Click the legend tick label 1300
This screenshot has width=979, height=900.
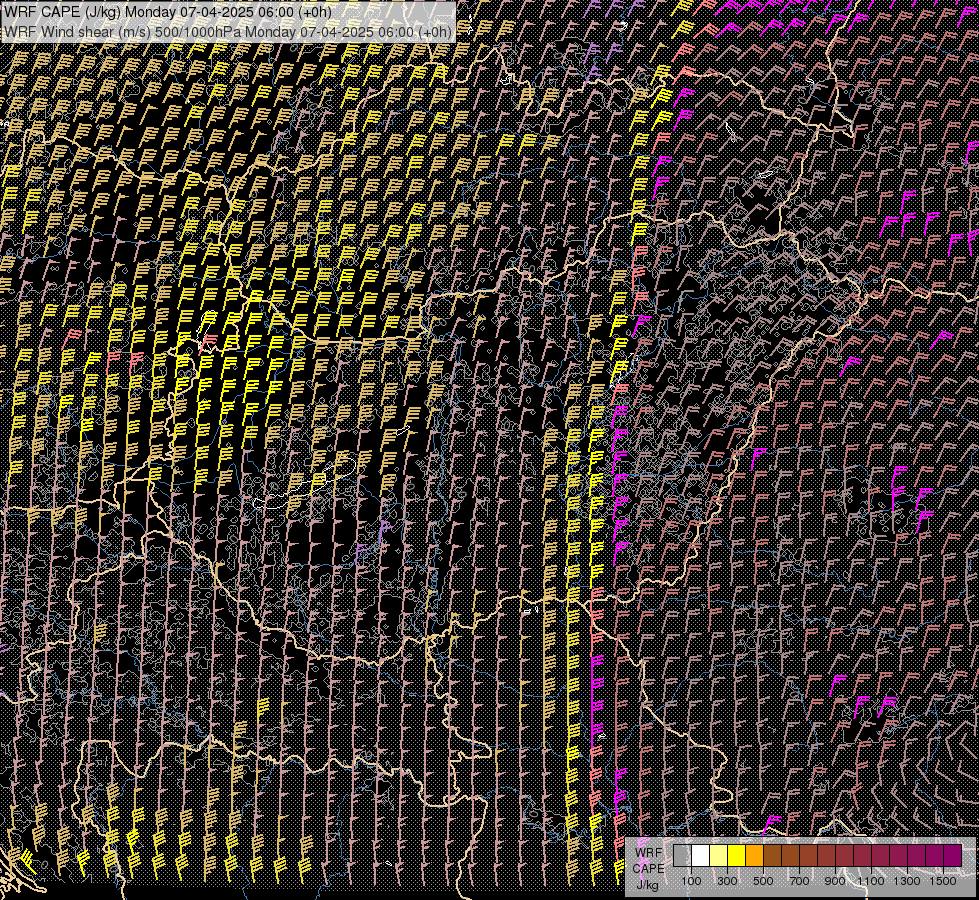907,881
